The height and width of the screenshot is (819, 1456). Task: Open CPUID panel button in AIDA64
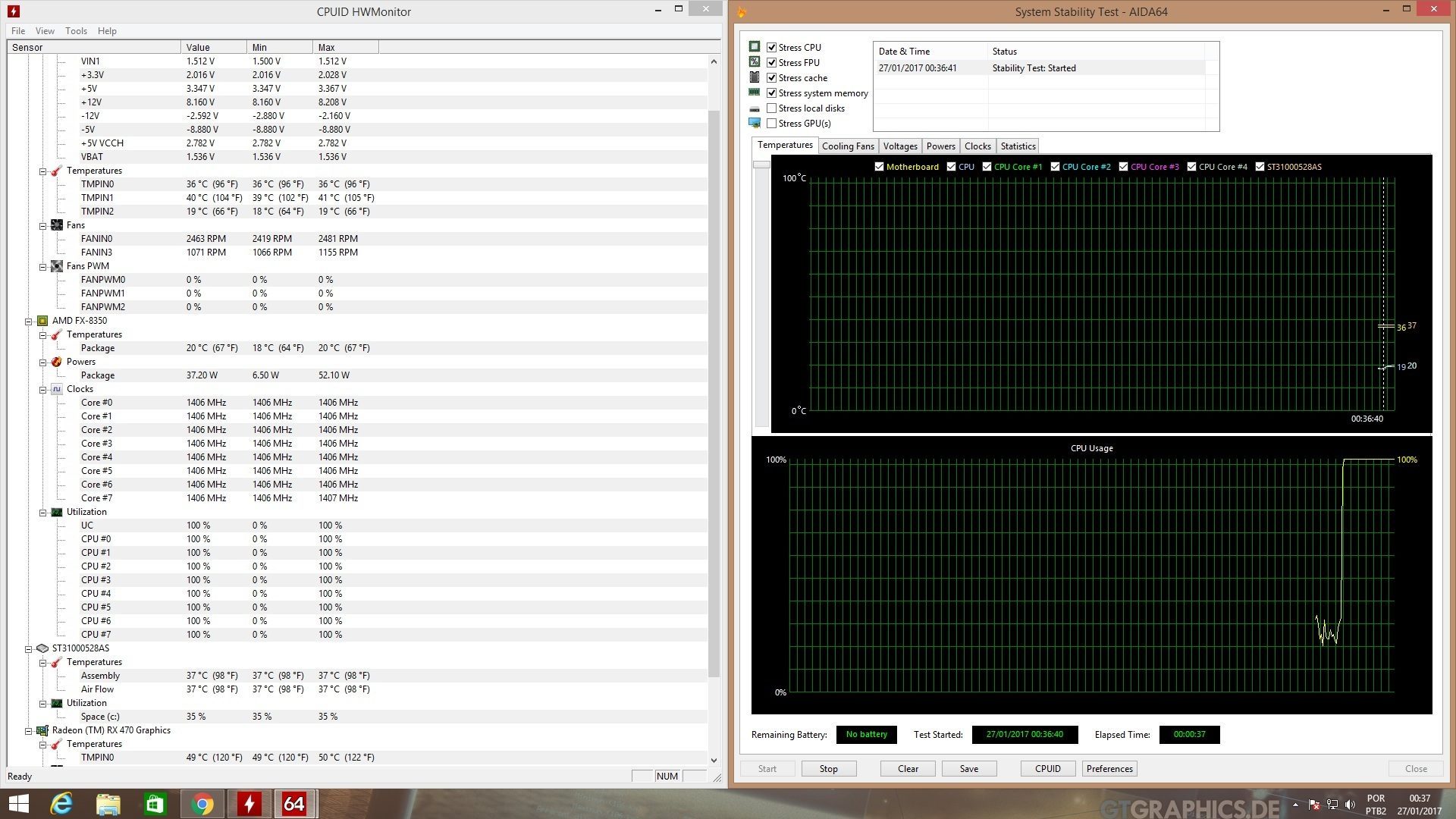[1048, 769]
